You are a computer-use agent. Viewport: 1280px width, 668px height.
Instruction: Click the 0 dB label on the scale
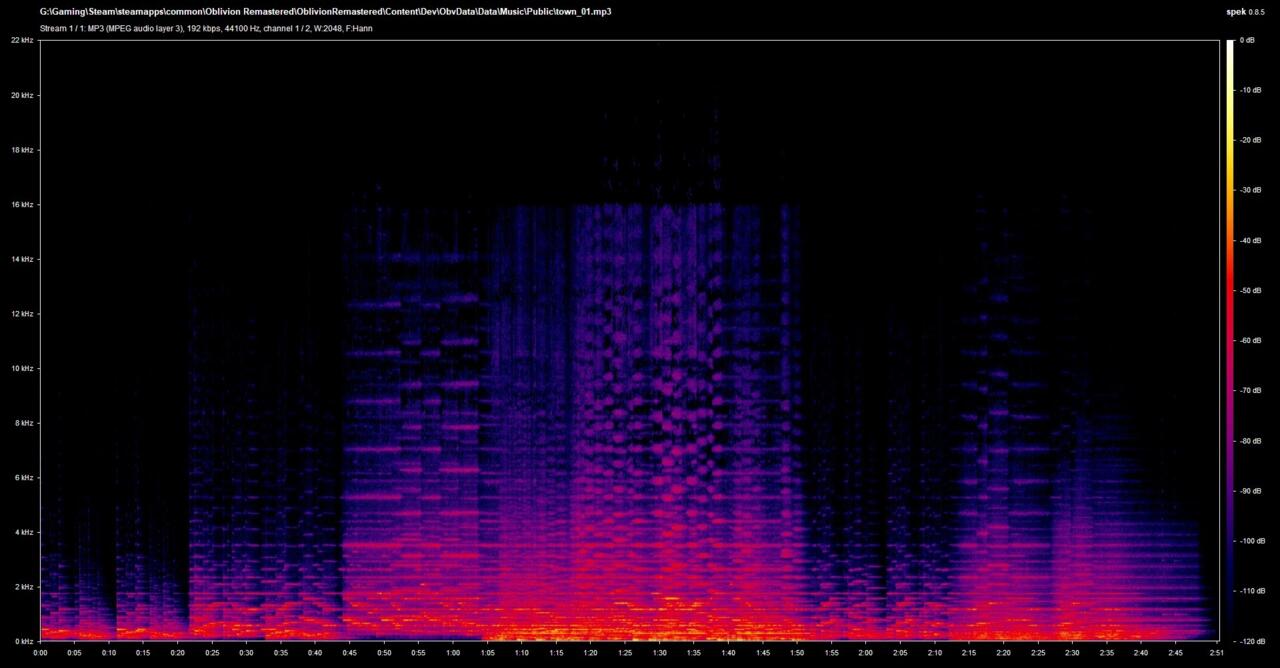[x=1247, y=40]
